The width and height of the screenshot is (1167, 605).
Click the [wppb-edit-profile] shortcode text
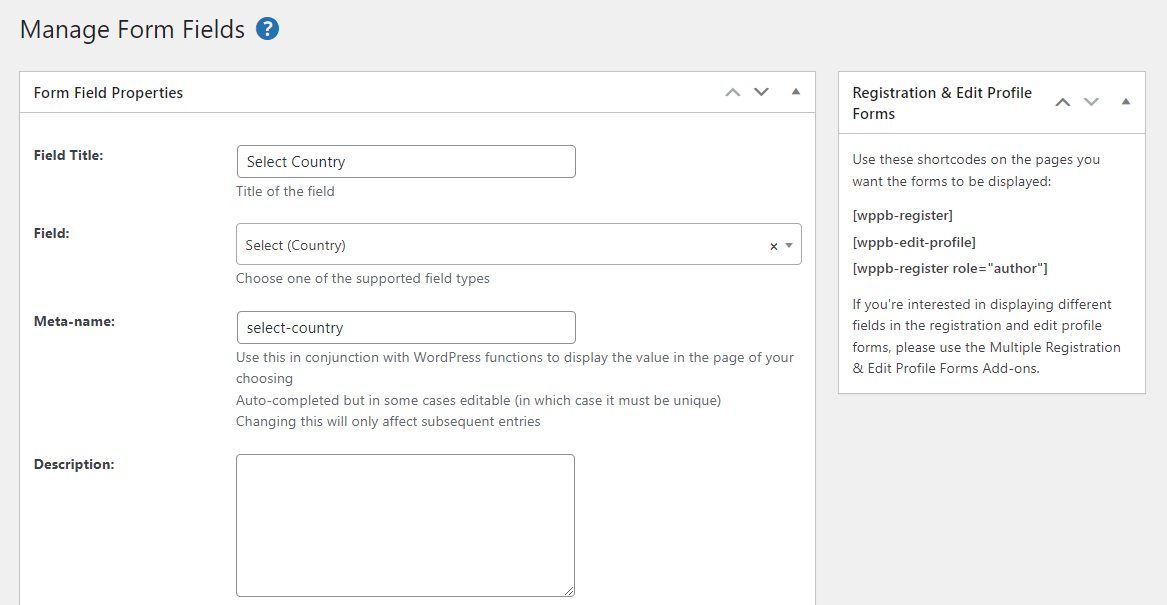point(914,243)
